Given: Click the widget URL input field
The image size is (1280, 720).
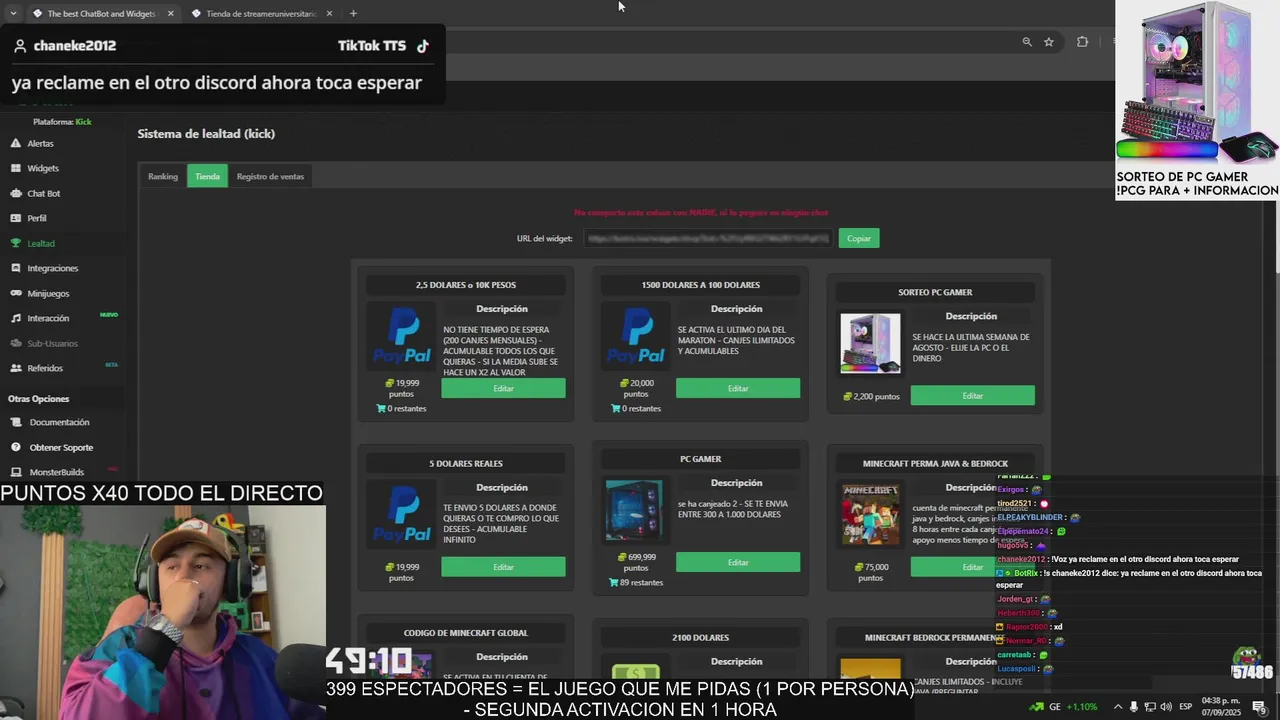Looking at the screenshot, I should pyautogui.click(x=707, y=238).
